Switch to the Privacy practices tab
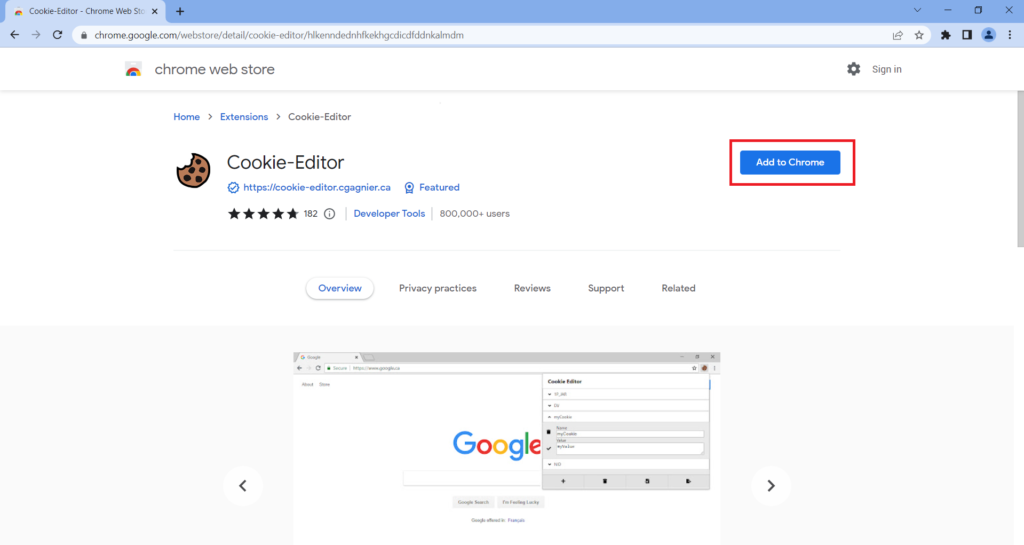1024x545 pixels. pyautogui.click(x=437, y=288)
